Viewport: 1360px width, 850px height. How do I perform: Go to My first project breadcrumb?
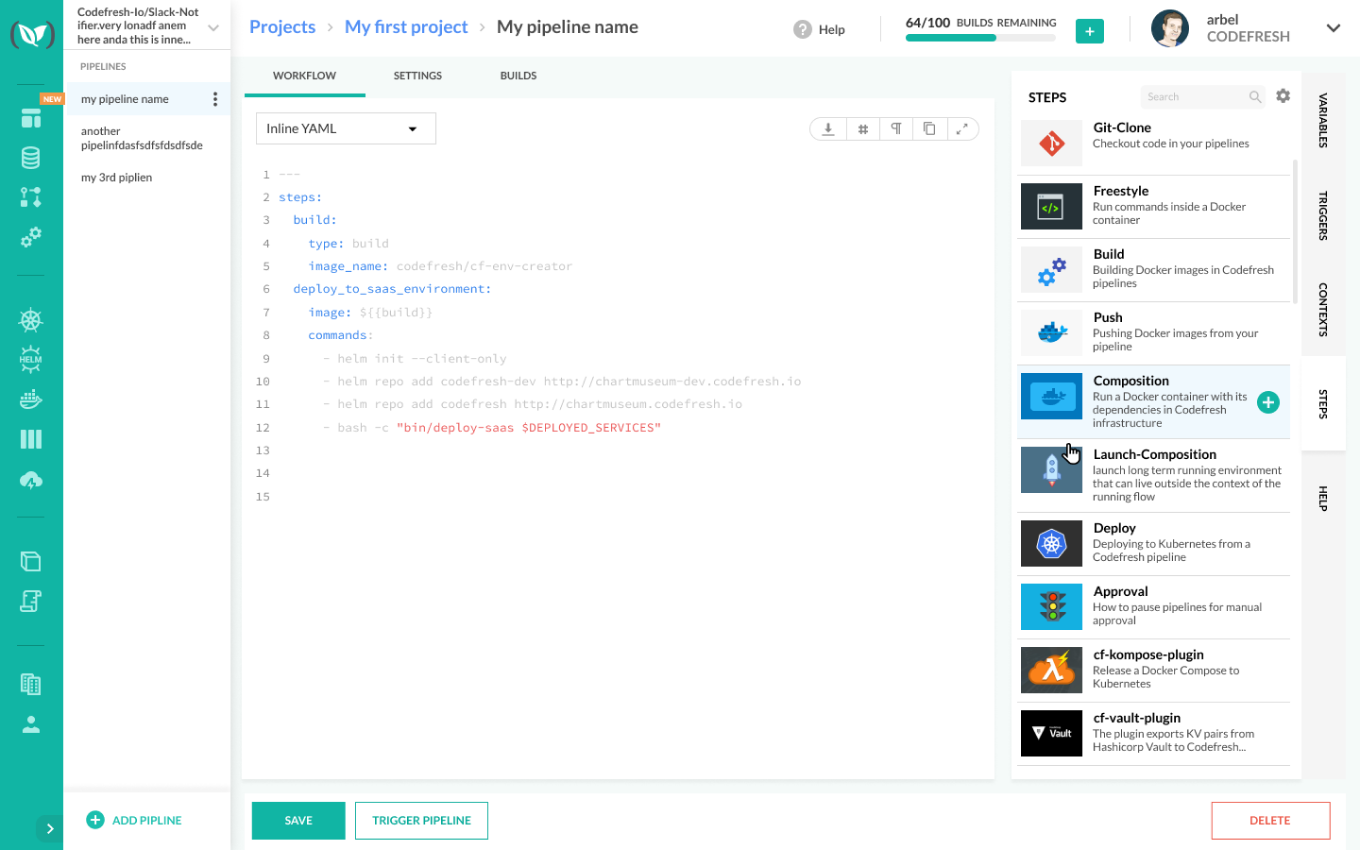point(406,27)
